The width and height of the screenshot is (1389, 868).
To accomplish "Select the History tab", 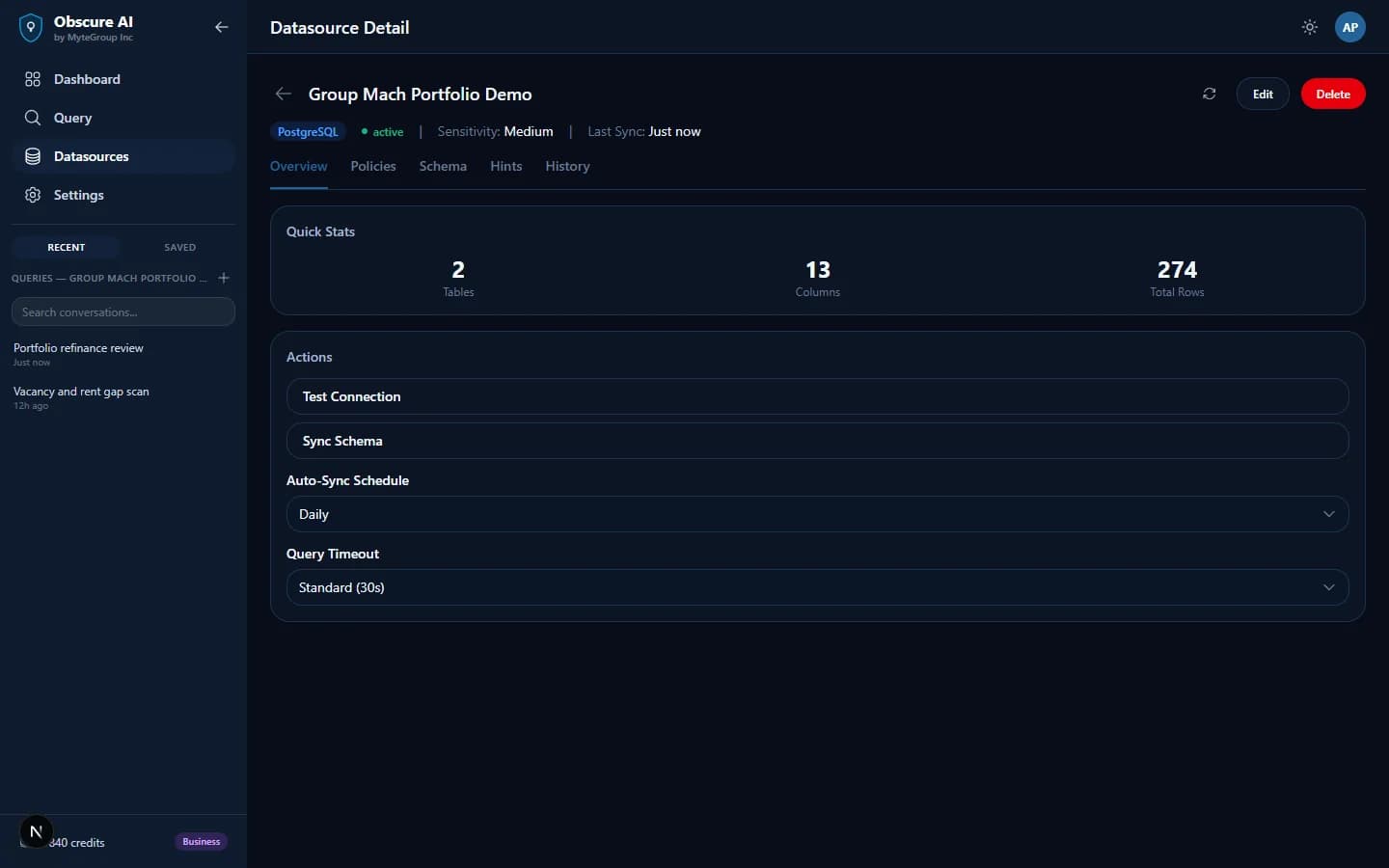I will (x=567, y=166).
